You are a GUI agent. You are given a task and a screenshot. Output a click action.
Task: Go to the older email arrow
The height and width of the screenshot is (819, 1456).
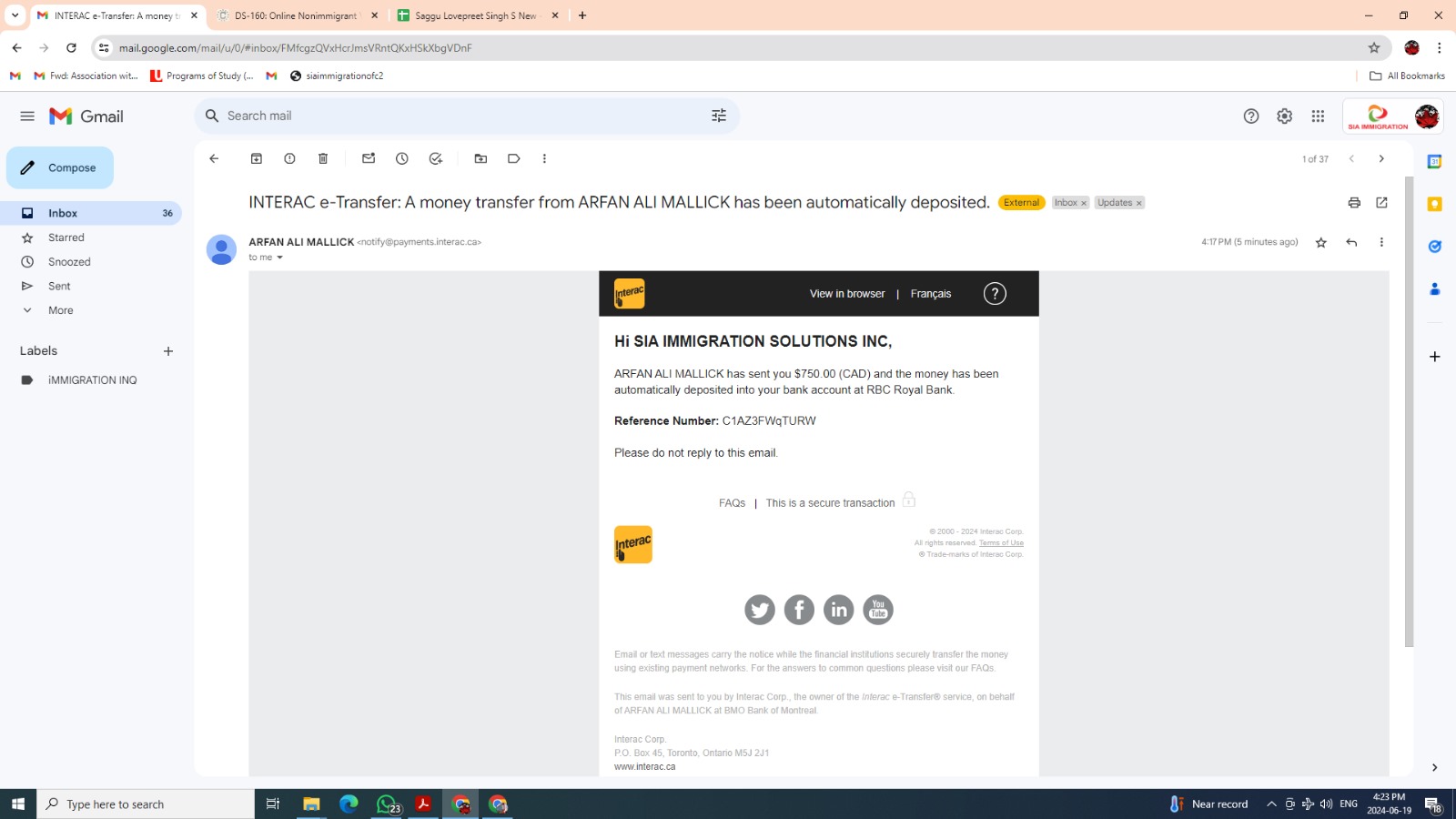coord(1381,158)
